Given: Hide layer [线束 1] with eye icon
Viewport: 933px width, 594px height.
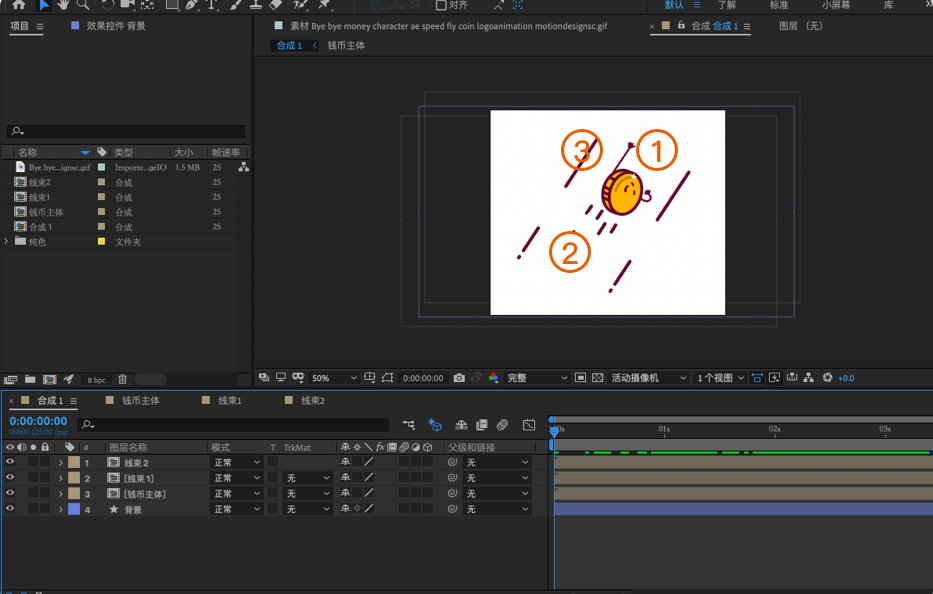Looking at the screenshot, I should (10, 477).
